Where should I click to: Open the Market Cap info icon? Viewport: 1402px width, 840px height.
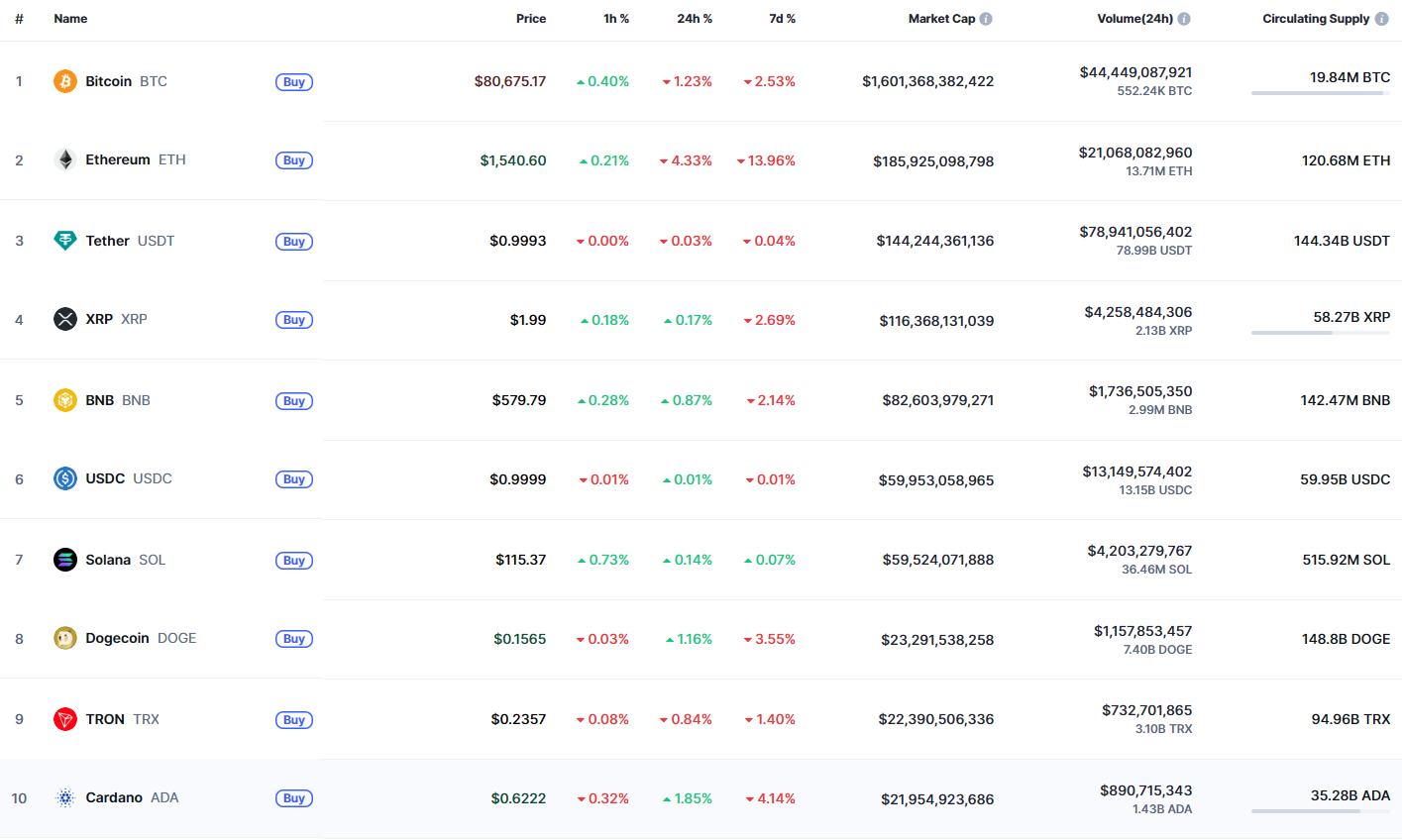tap(986, 19)
